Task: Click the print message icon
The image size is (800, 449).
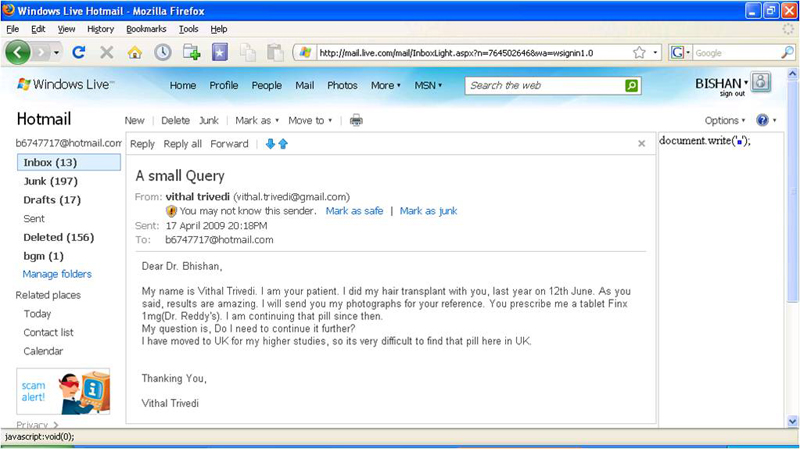Action: pos(356,120)
